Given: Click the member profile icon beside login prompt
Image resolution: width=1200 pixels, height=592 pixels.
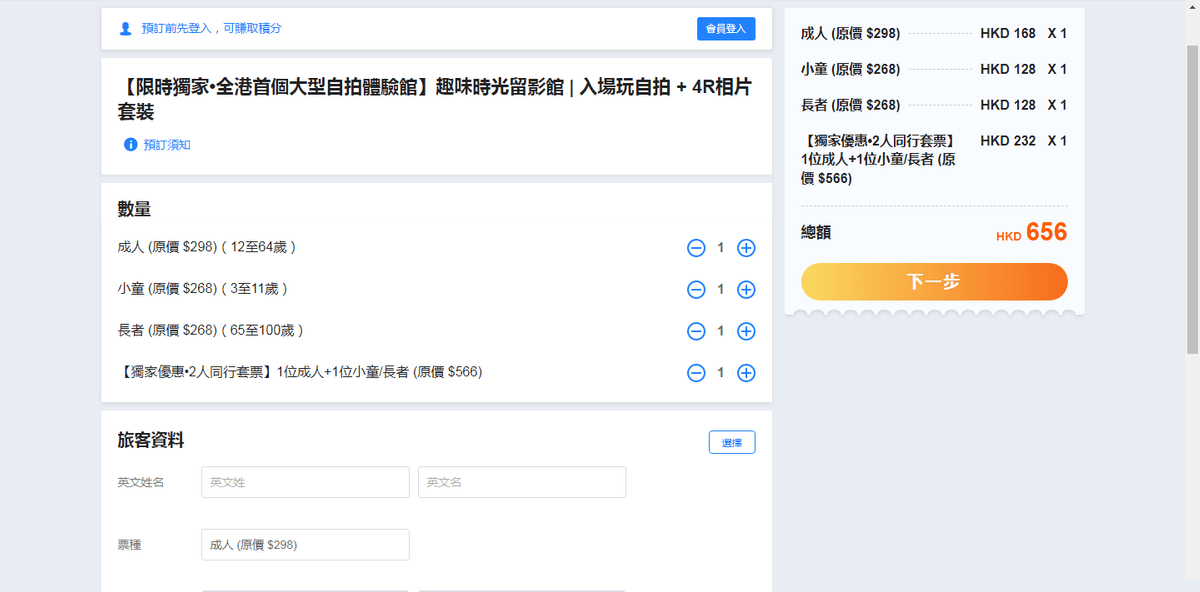Looking at the screenshot, I should click(x=125, y=29).
